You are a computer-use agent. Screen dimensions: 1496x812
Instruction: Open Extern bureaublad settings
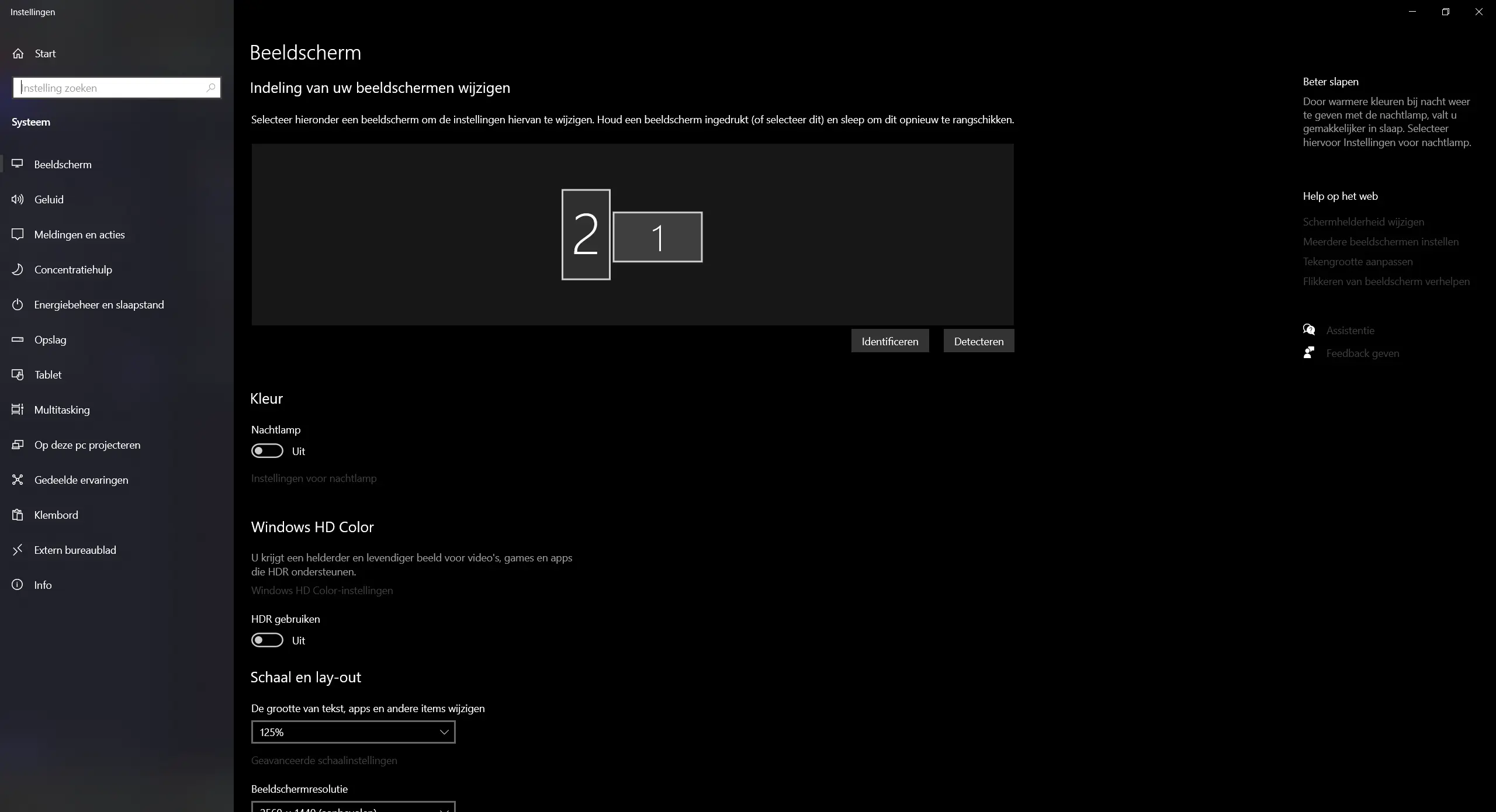(117, 550)
